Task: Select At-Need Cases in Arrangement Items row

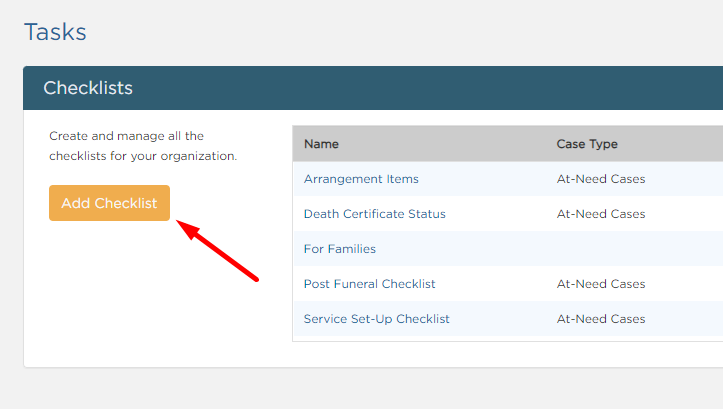Action: tap(601, 179)
